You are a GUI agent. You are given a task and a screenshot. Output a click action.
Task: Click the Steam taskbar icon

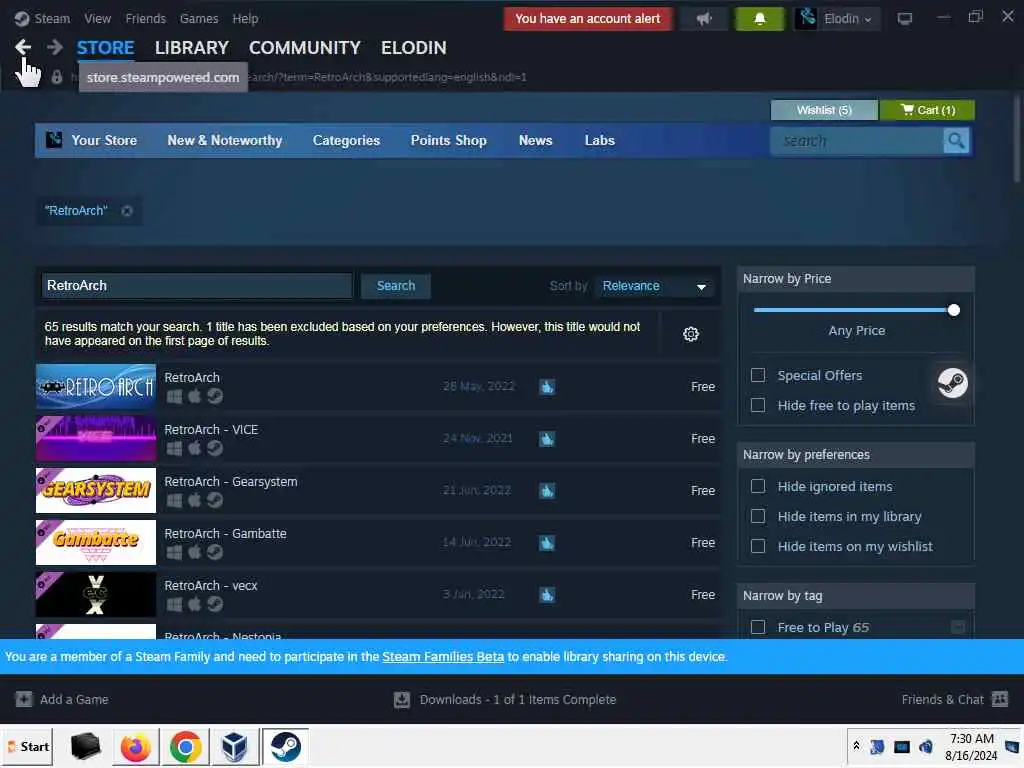coord(285,747)
